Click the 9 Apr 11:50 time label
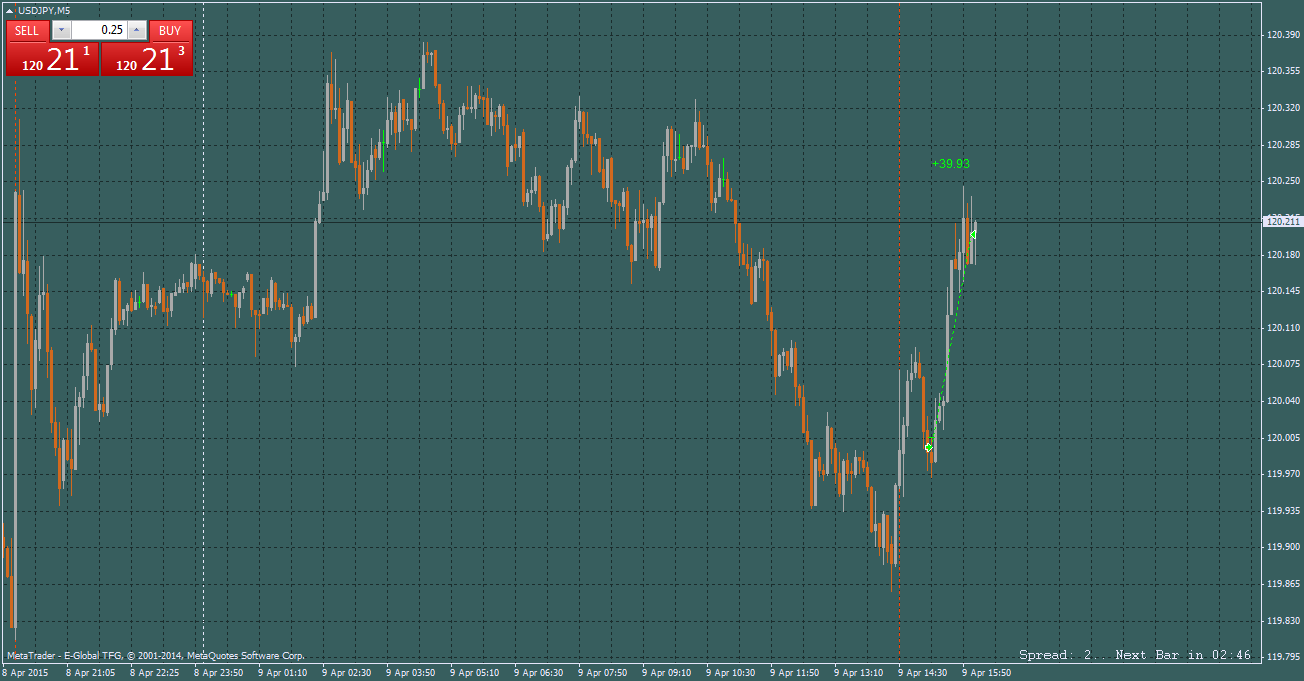The width and height of the screenshot is (1304, 681). pos(794,673)
